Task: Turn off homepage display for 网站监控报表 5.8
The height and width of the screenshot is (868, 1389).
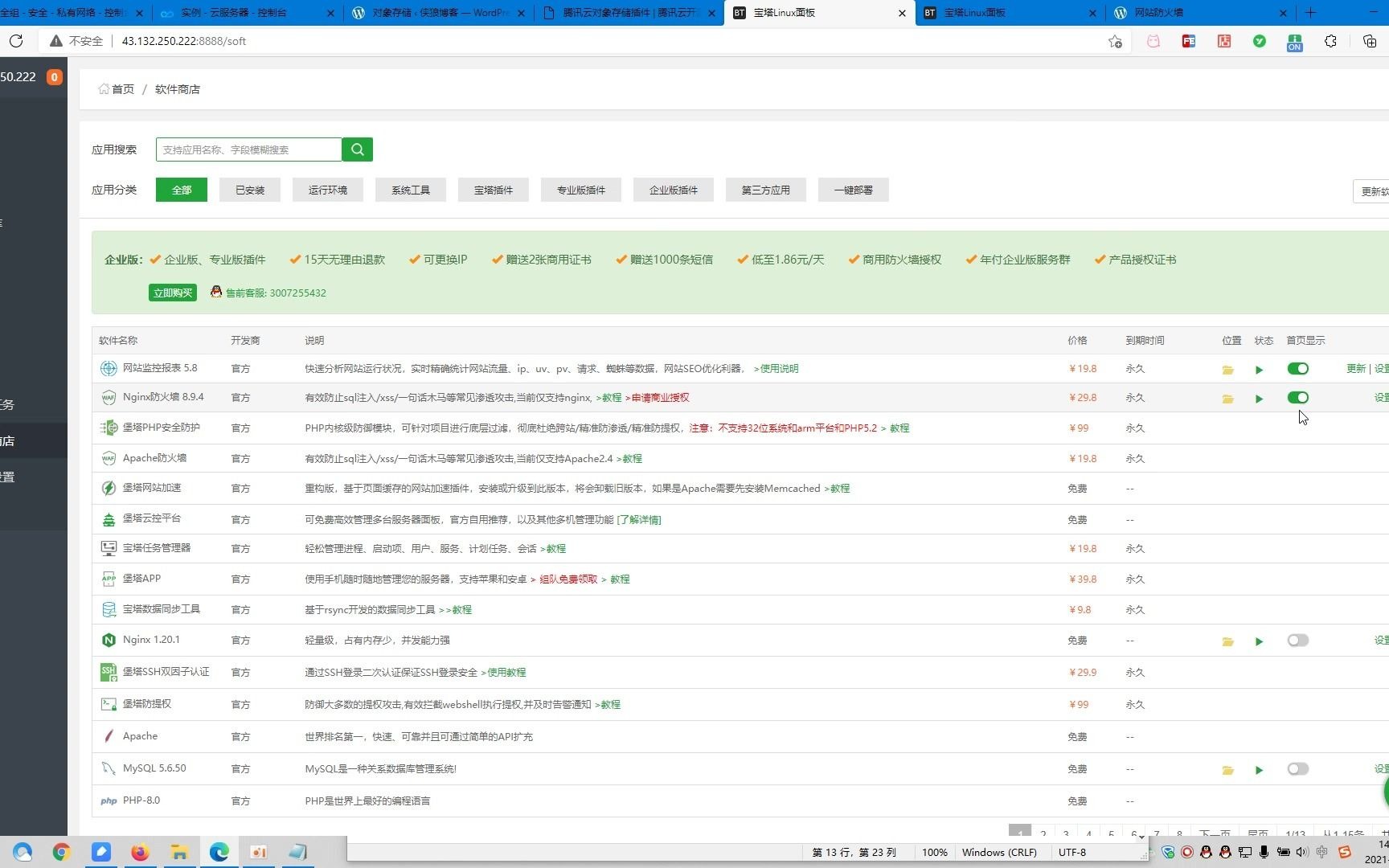Action: click(x=1297, y=368)
